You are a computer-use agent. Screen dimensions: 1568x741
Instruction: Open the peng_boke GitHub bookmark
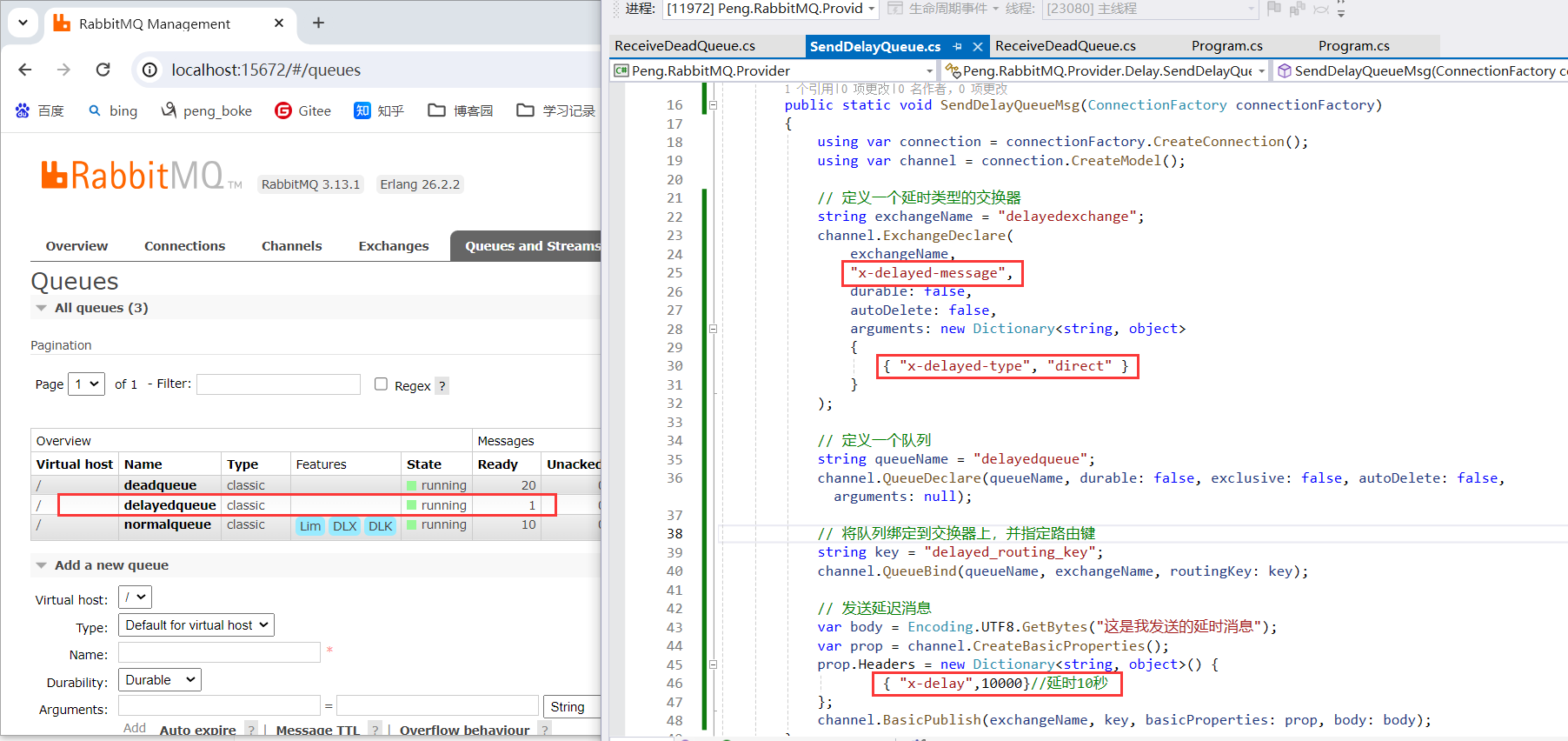pyautogui.click(x=207, y=110)
